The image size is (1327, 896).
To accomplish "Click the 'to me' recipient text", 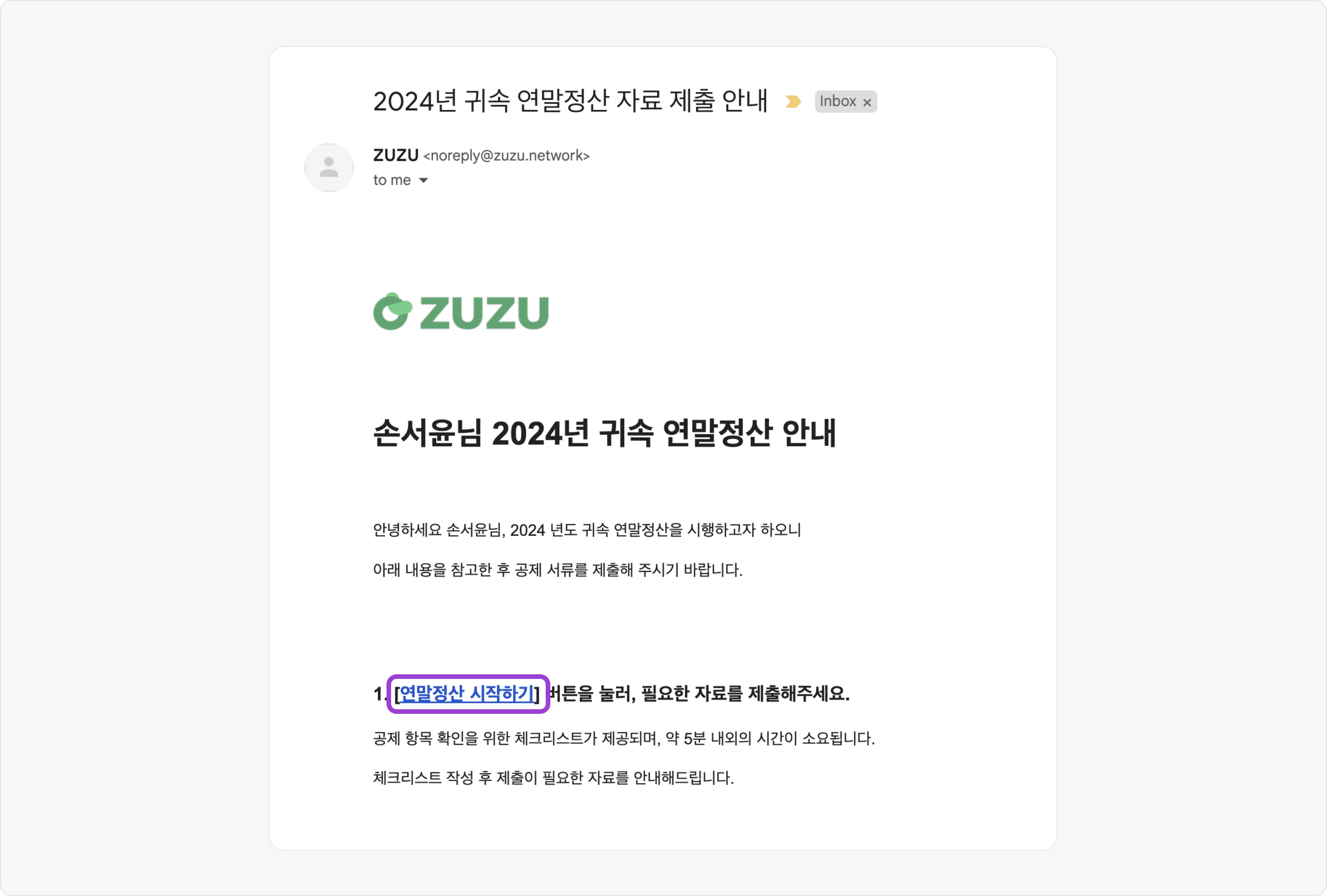I will click(392, 180).
